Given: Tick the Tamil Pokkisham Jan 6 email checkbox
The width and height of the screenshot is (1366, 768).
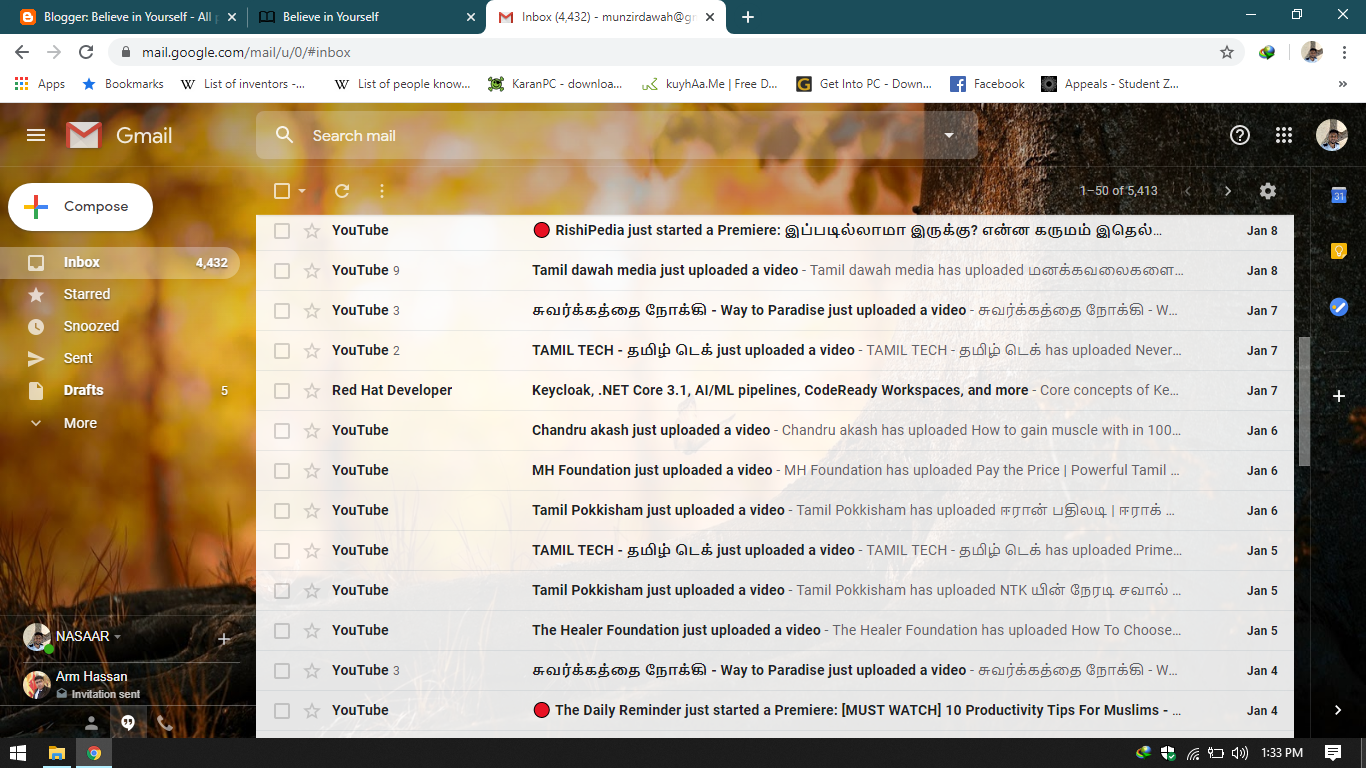Looking at the screenshot, I should coord(282,511).
